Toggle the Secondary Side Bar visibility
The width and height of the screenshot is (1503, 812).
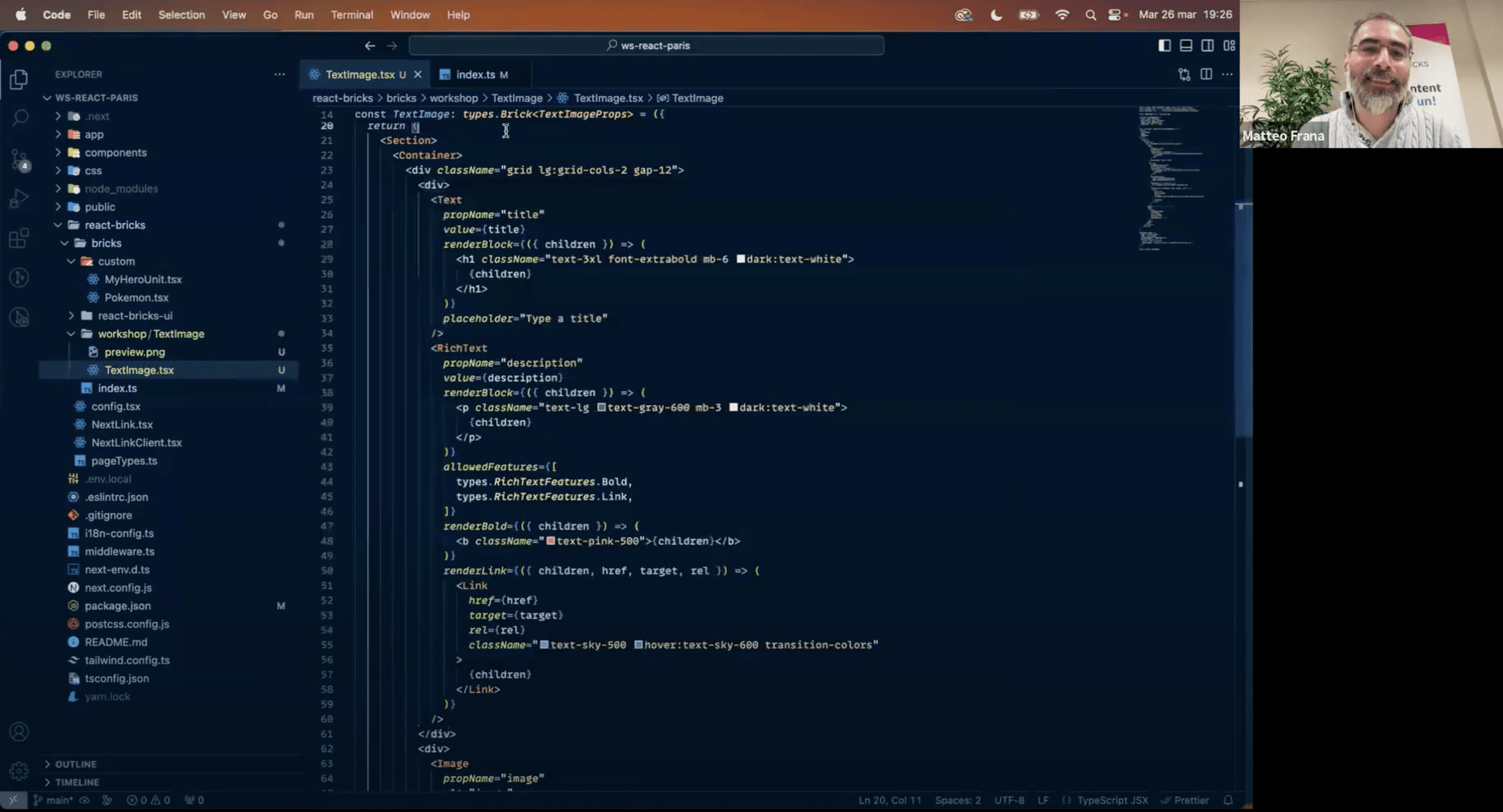pyautogui.click(x=1207, y=45)
